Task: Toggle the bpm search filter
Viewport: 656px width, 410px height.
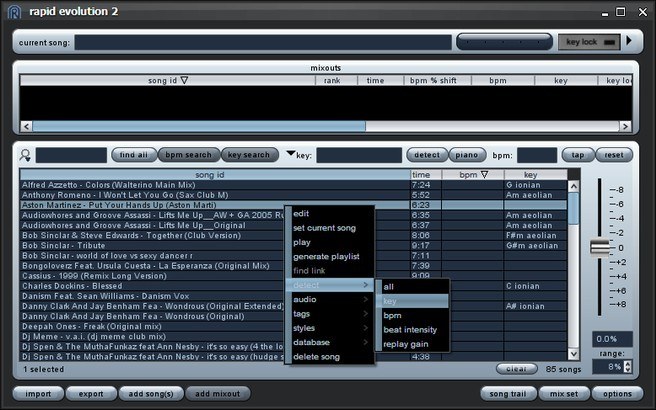Action: 189,155
